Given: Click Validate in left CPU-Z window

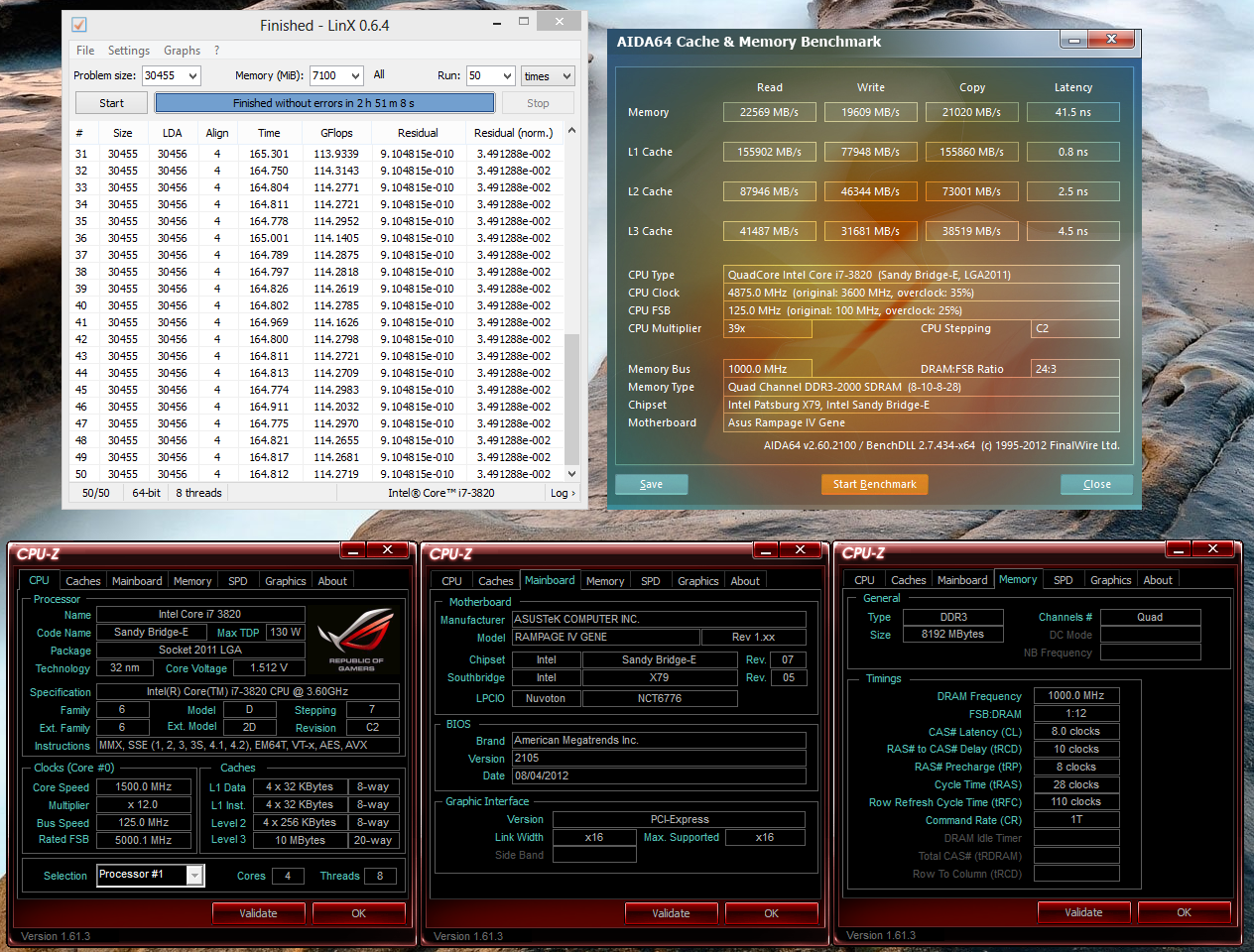Looking at the screenshot, I should [258, 913].
